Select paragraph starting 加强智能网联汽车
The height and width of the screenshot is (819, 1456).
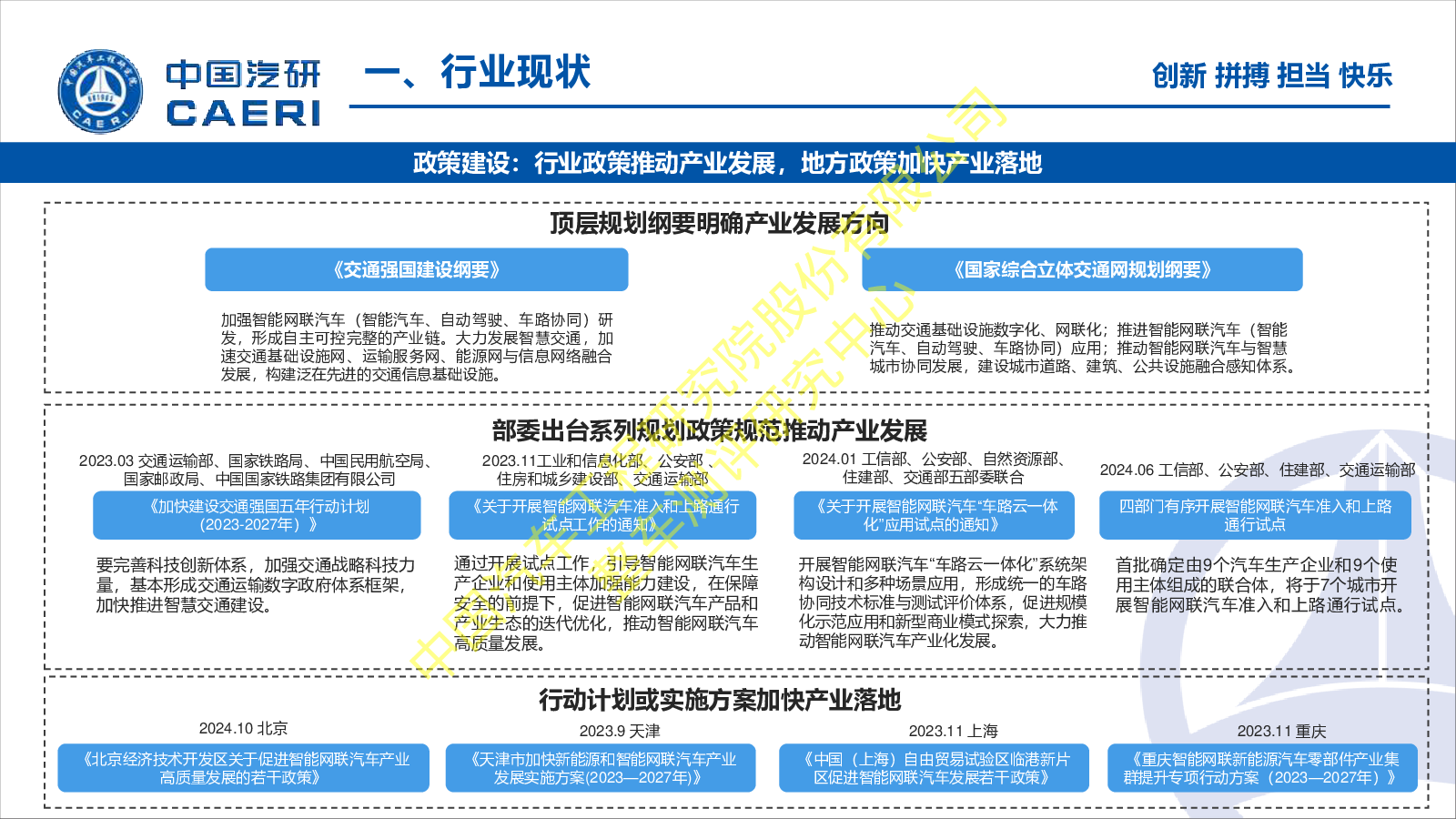417,347
